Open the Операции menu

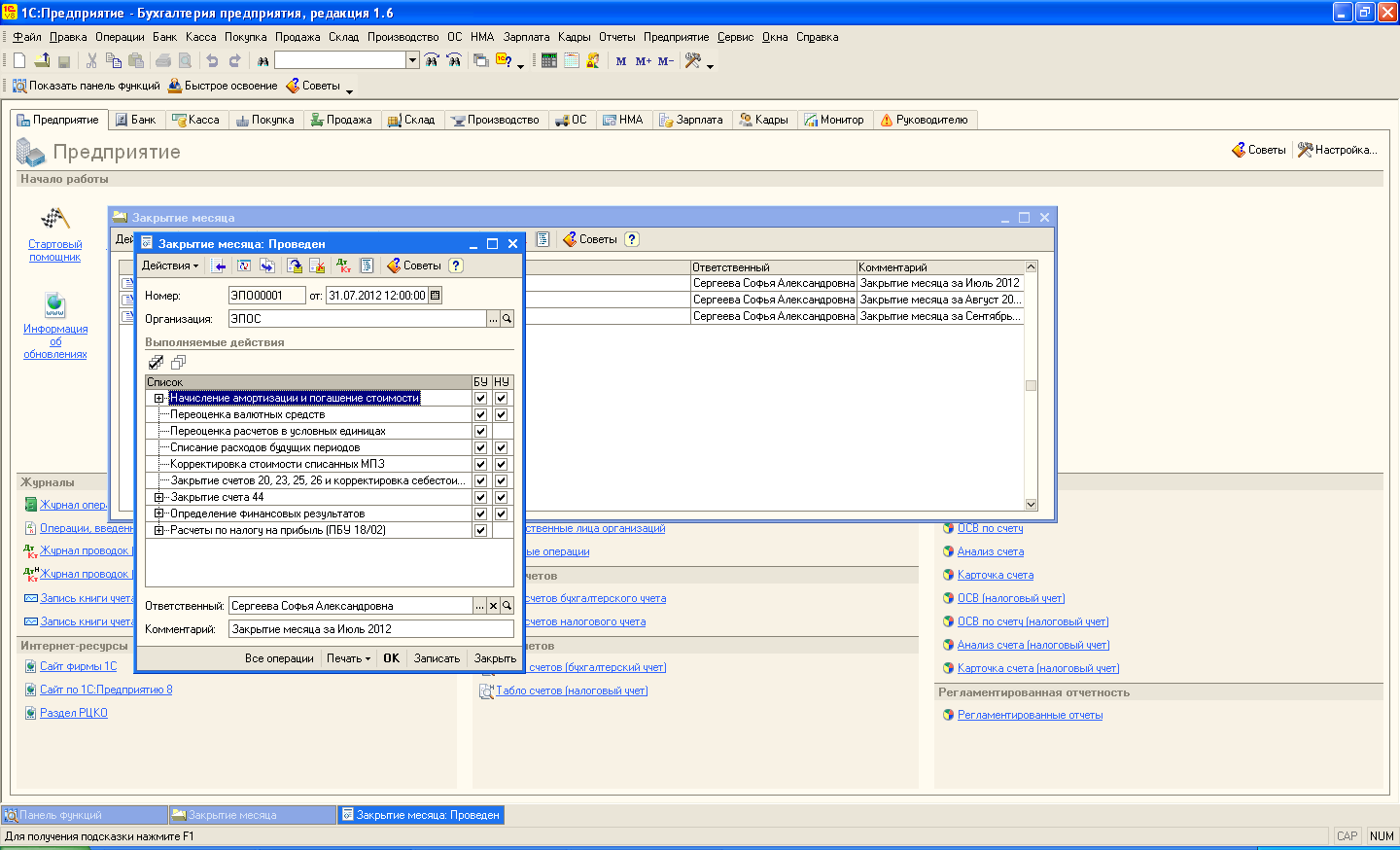(120, 37)
